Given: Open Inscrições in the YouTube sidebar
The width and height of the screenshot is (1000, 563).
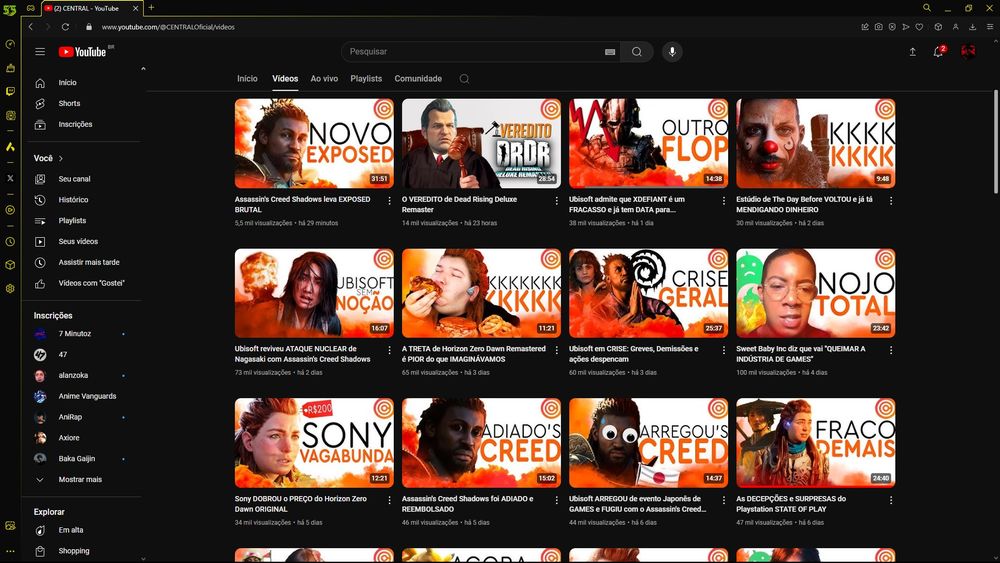Looking at the screenshot, I should click(75, 124).
